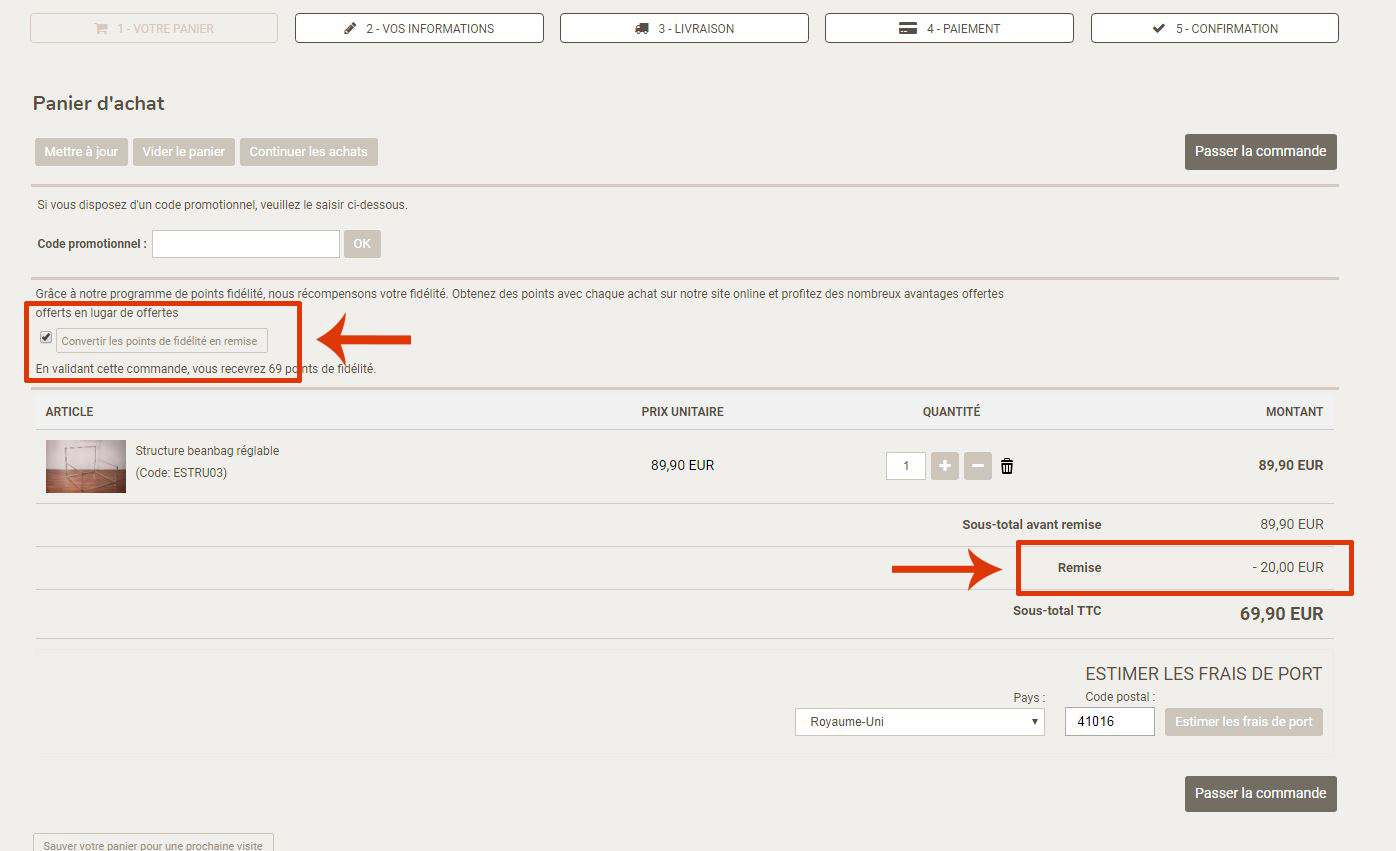
Task: Click the trash icon to remove the article
Action: pos(1007,466)
